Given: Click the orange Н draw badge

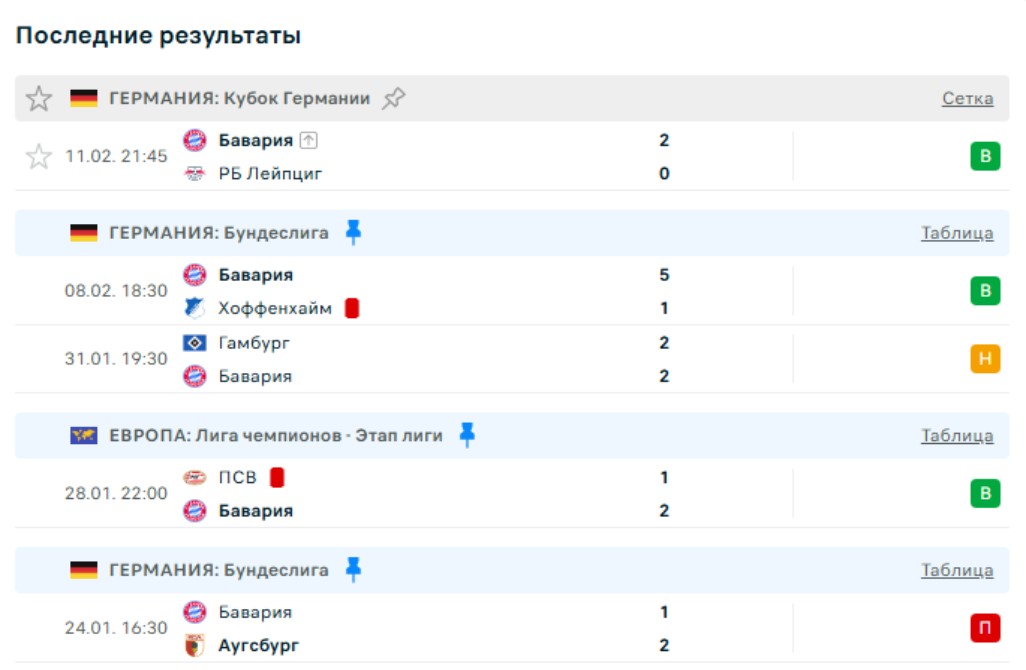Looking at the screenshot, I should [984, 359].
